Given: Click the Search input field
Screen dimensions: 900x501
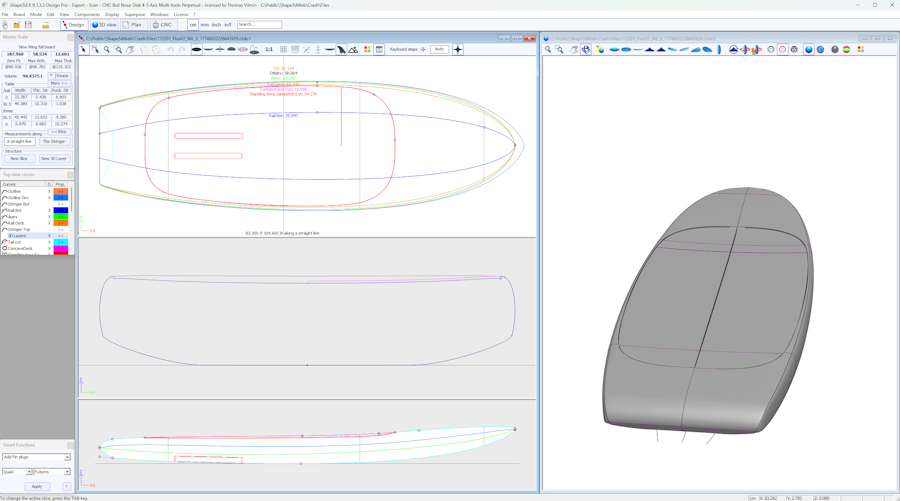Looking at the screenshot, I should [x=259, y=25].
